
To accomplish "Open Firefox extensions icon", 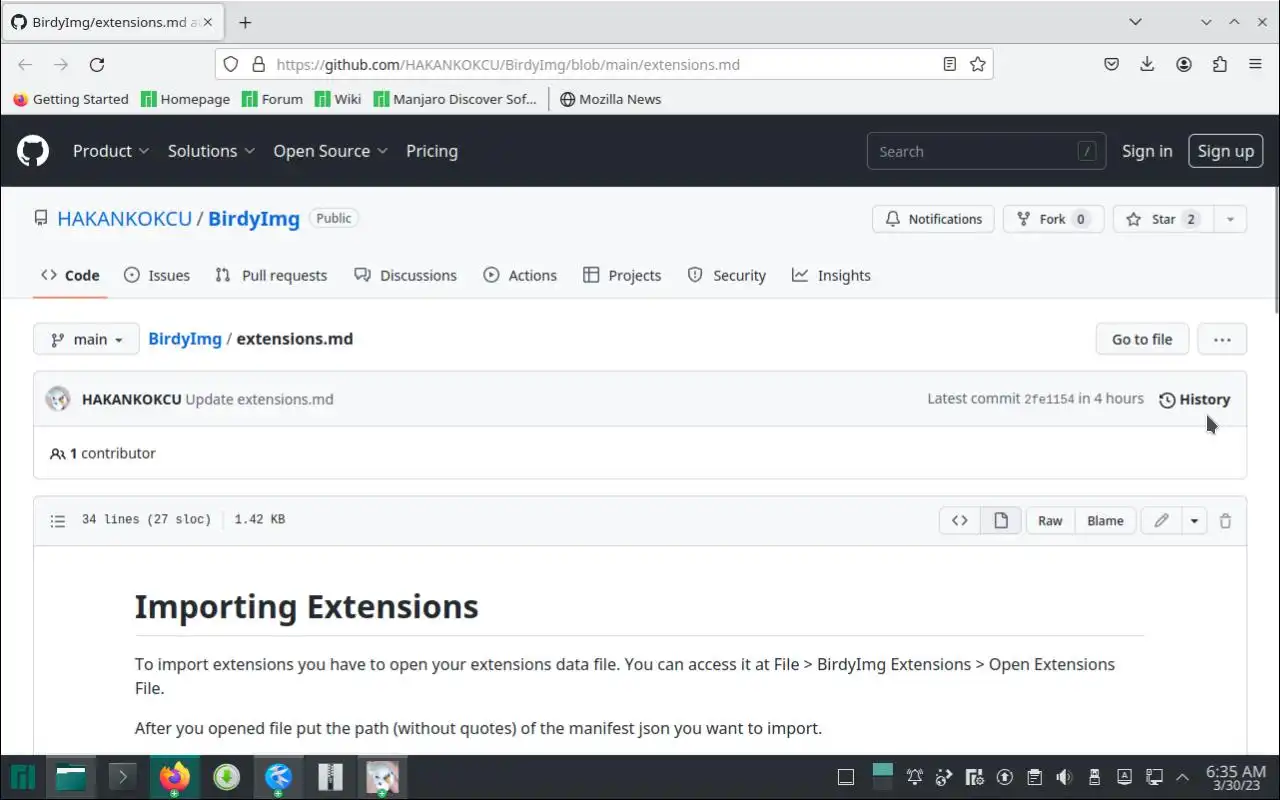I will pos(1220,64).
